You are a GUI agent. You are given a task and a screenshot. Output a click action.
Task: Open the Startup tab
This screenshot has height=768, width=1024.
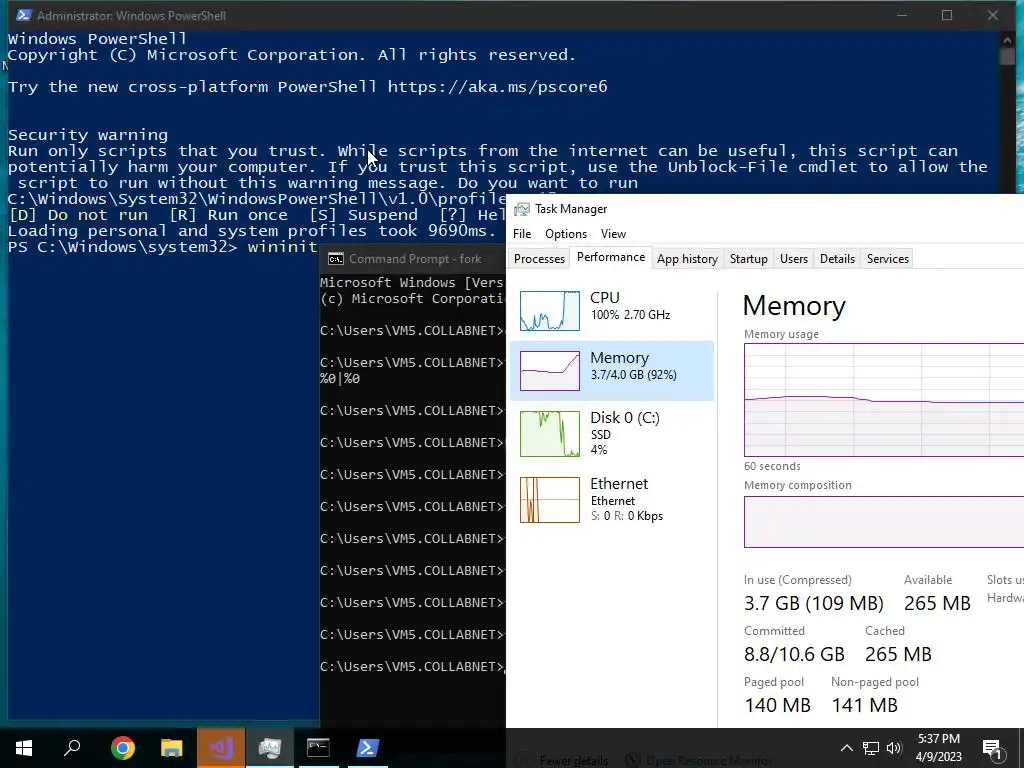pos(748,259)
